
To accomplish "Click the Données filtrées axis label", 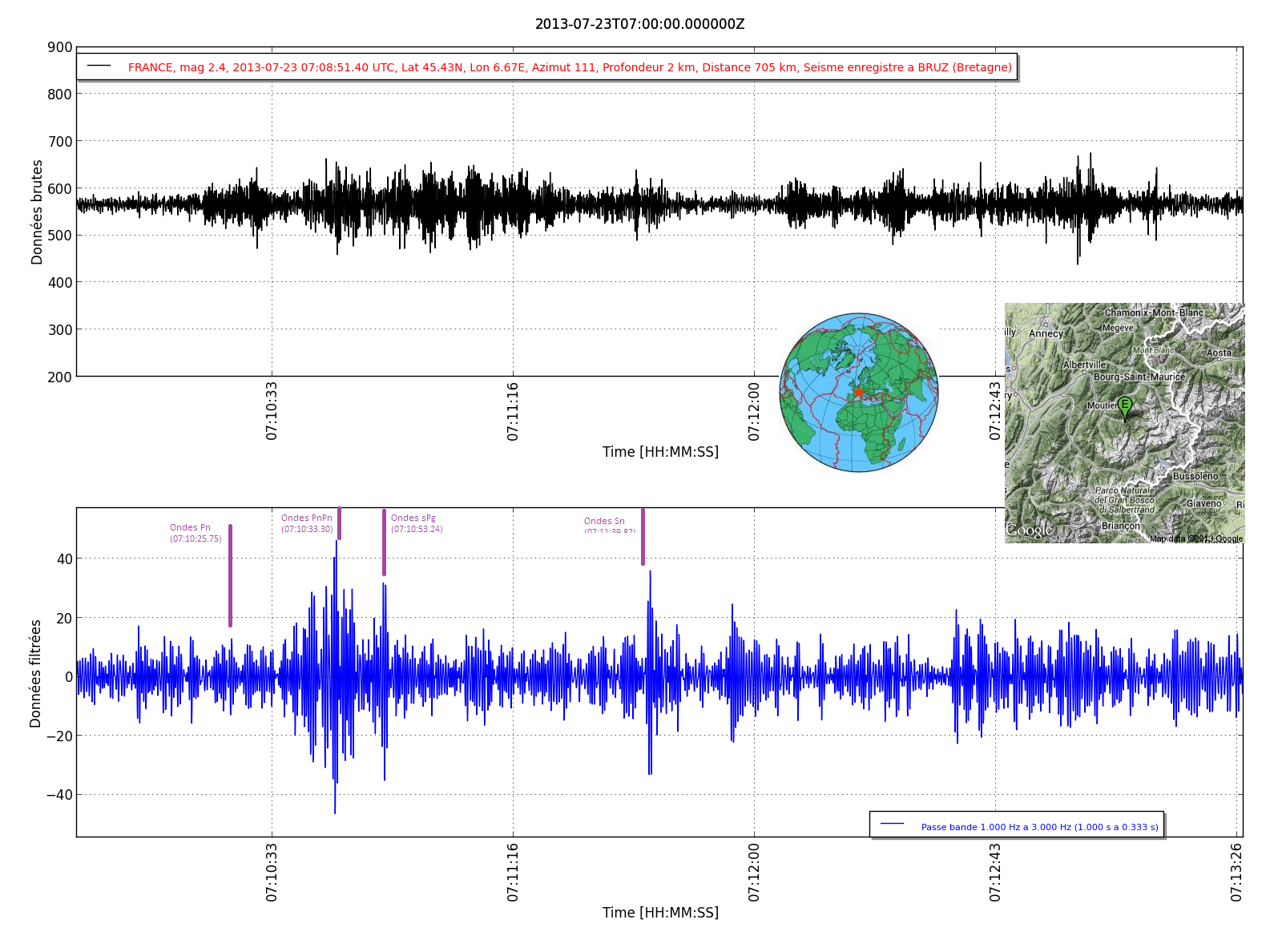I will pos(35,673).
